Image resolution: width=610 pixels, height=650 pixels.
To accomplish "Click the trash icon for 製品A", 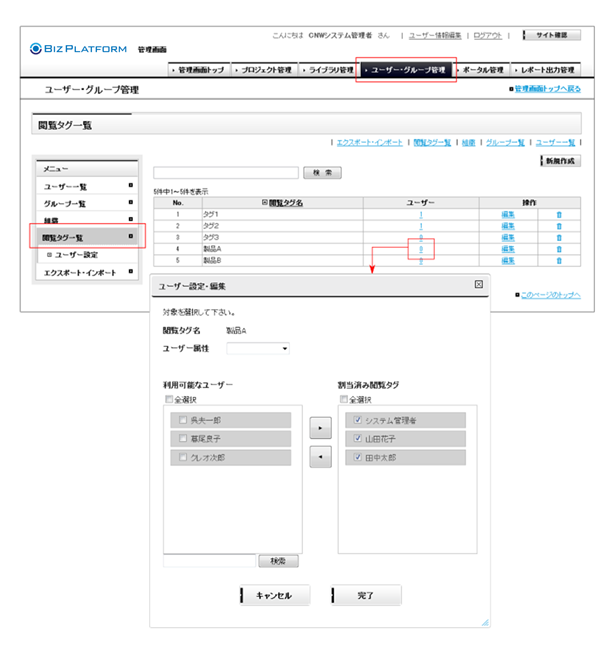I will pyautogui.click(x=559, y=249).
